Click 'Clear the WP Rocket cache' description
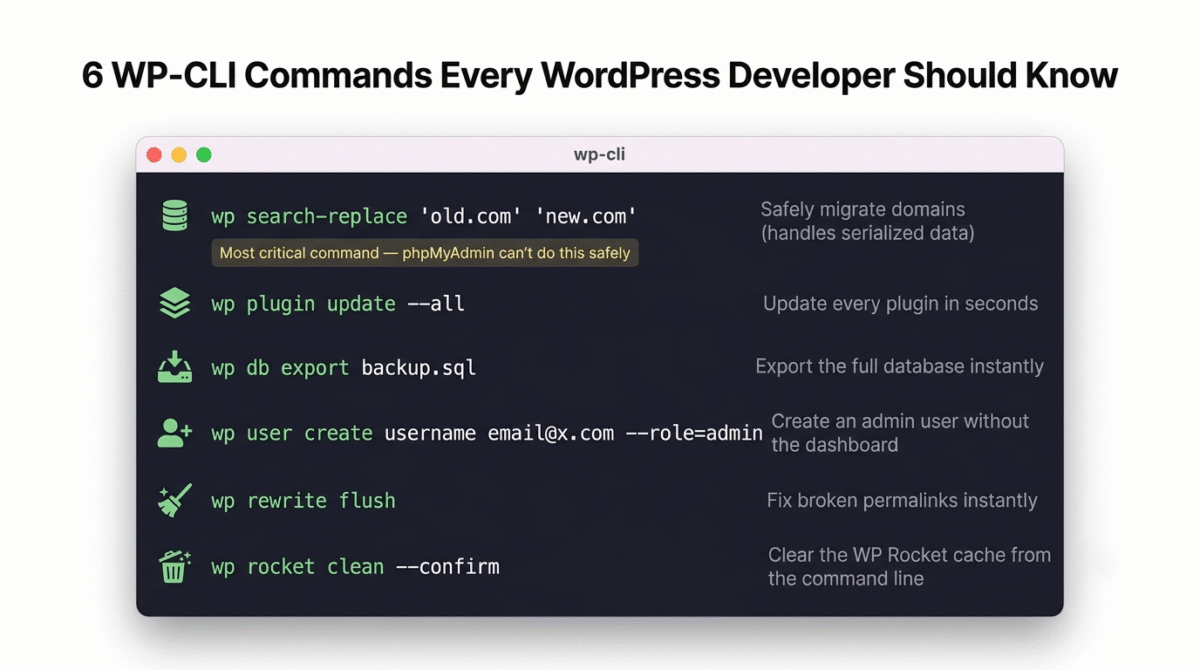This screenshot has height=670, width=1200. 909,566
